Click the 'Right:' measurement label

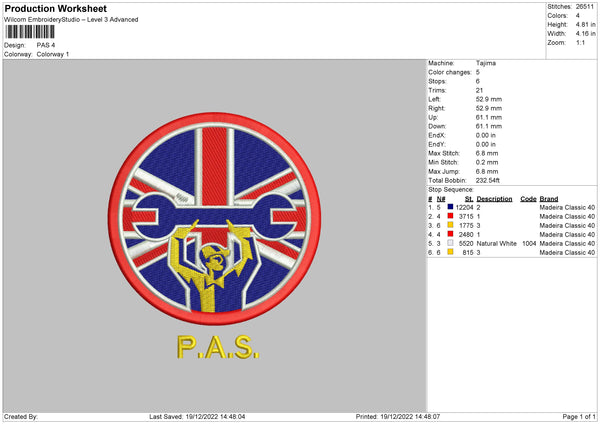coord(437,108)
